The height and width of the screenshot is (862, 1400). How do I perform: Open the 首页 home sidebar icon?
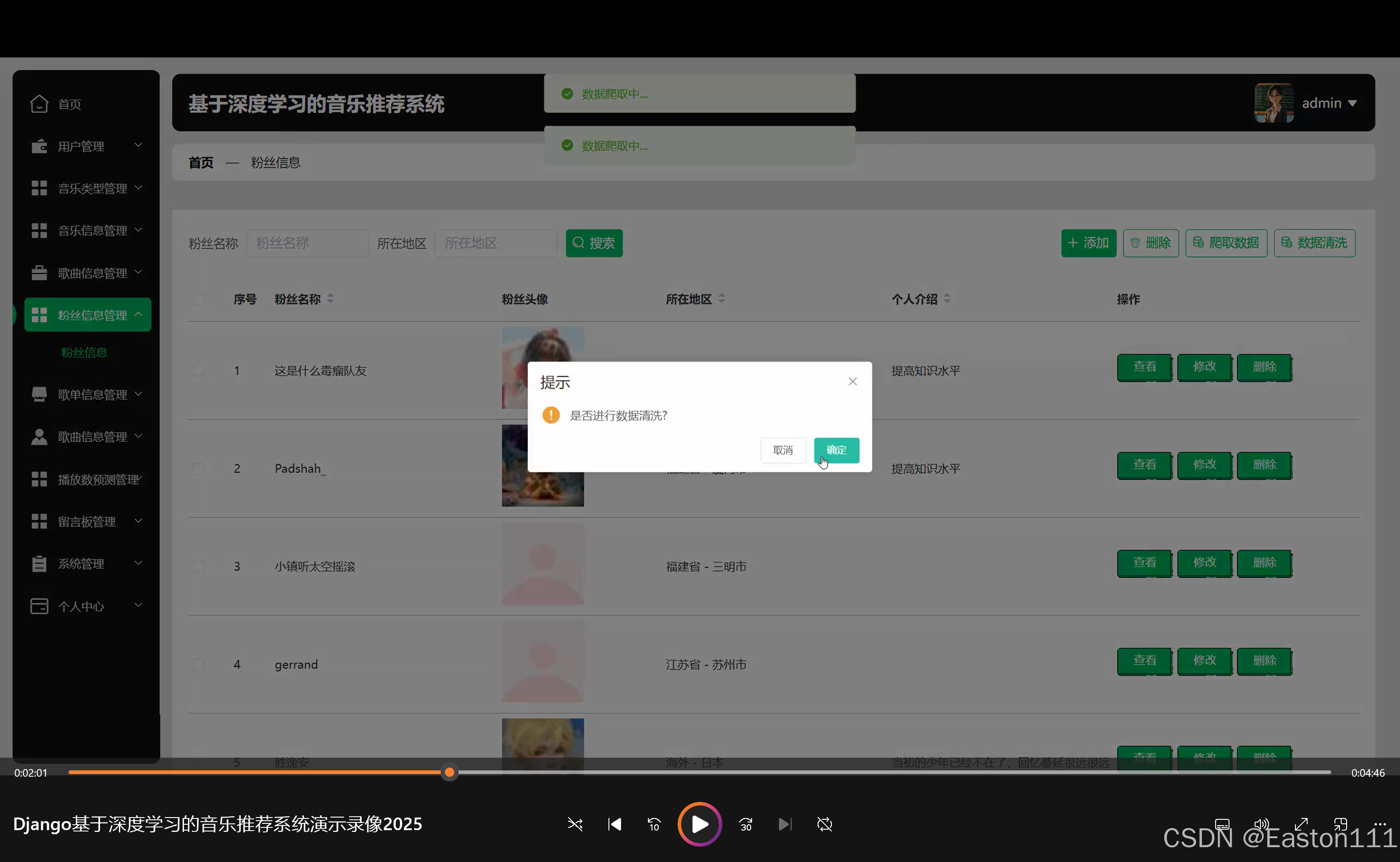pos(39,104)
